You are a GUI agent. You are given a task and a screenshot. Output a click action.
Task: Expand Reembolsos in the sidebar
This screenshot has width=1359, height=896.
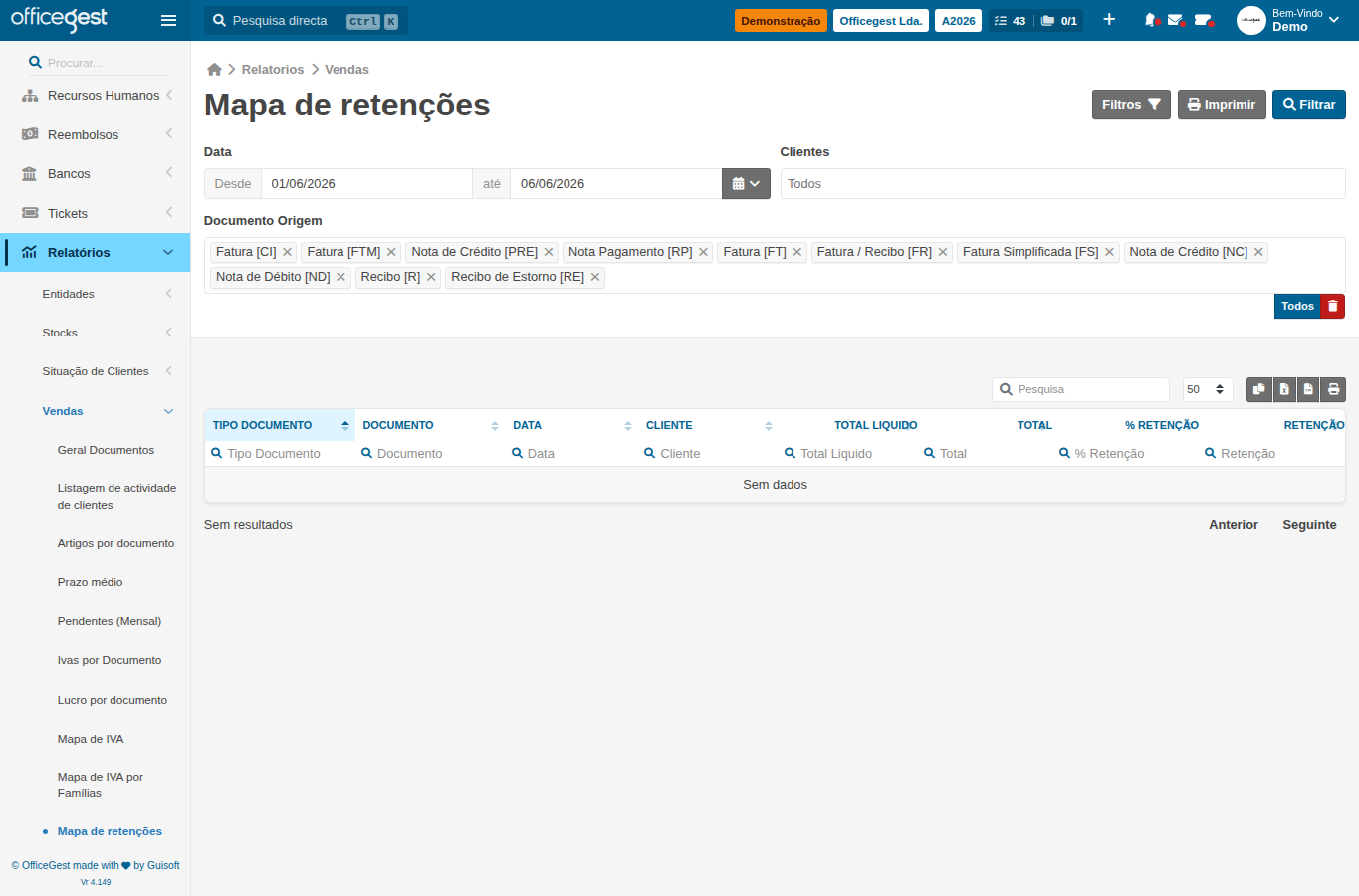click(95, 134)
